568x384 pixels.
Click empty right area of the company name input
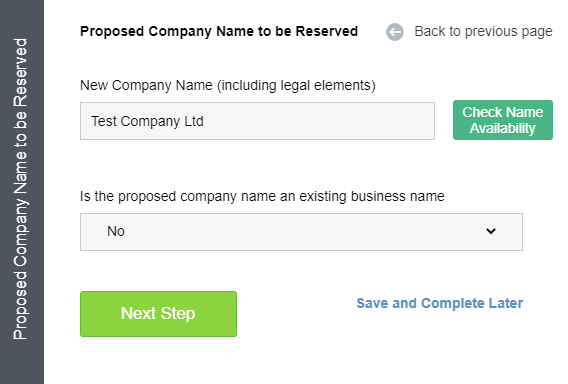326,121
